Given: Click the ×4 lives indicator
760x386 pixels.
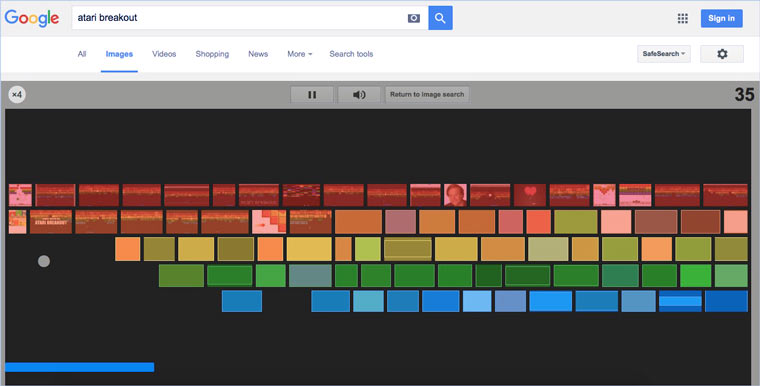Looking at the screenshot, I should tap(17, 95).
